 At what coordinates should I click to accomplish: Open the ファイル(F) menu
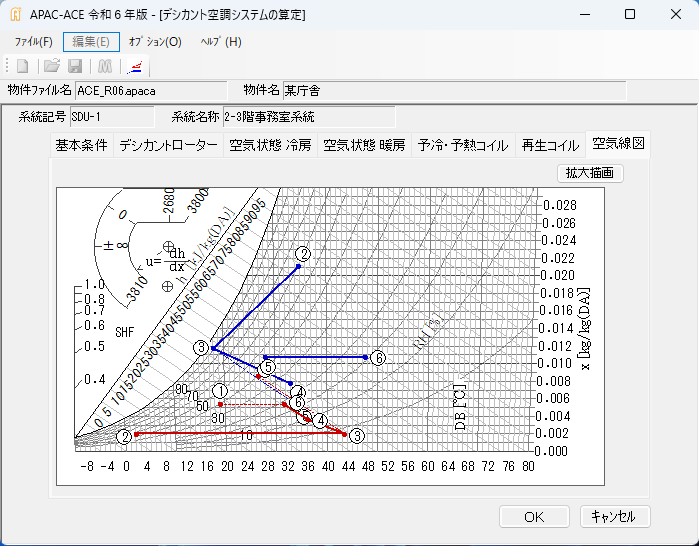(33, 42)
